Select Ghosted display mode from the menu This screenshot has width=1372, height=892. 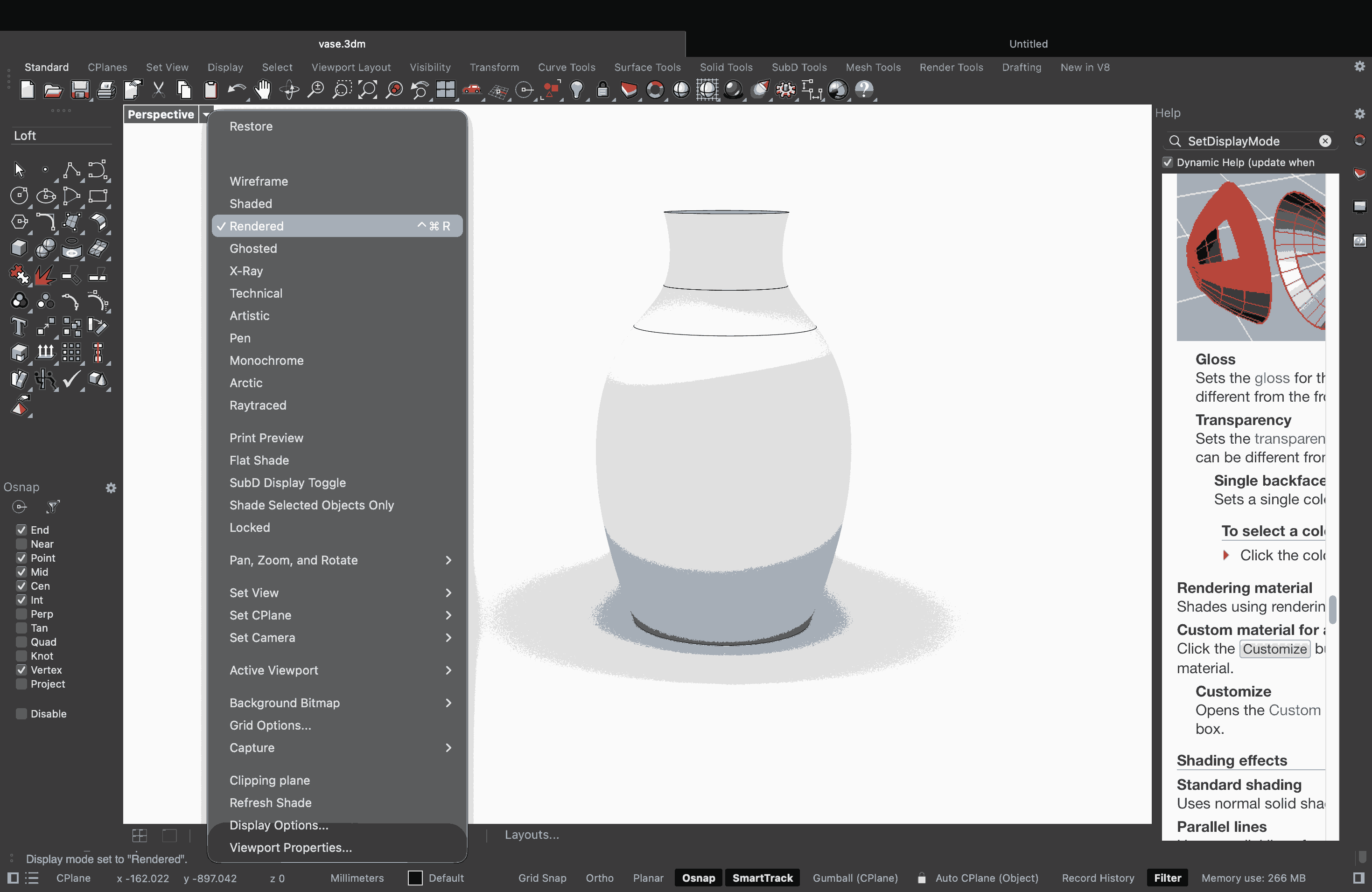pos(253,248)
